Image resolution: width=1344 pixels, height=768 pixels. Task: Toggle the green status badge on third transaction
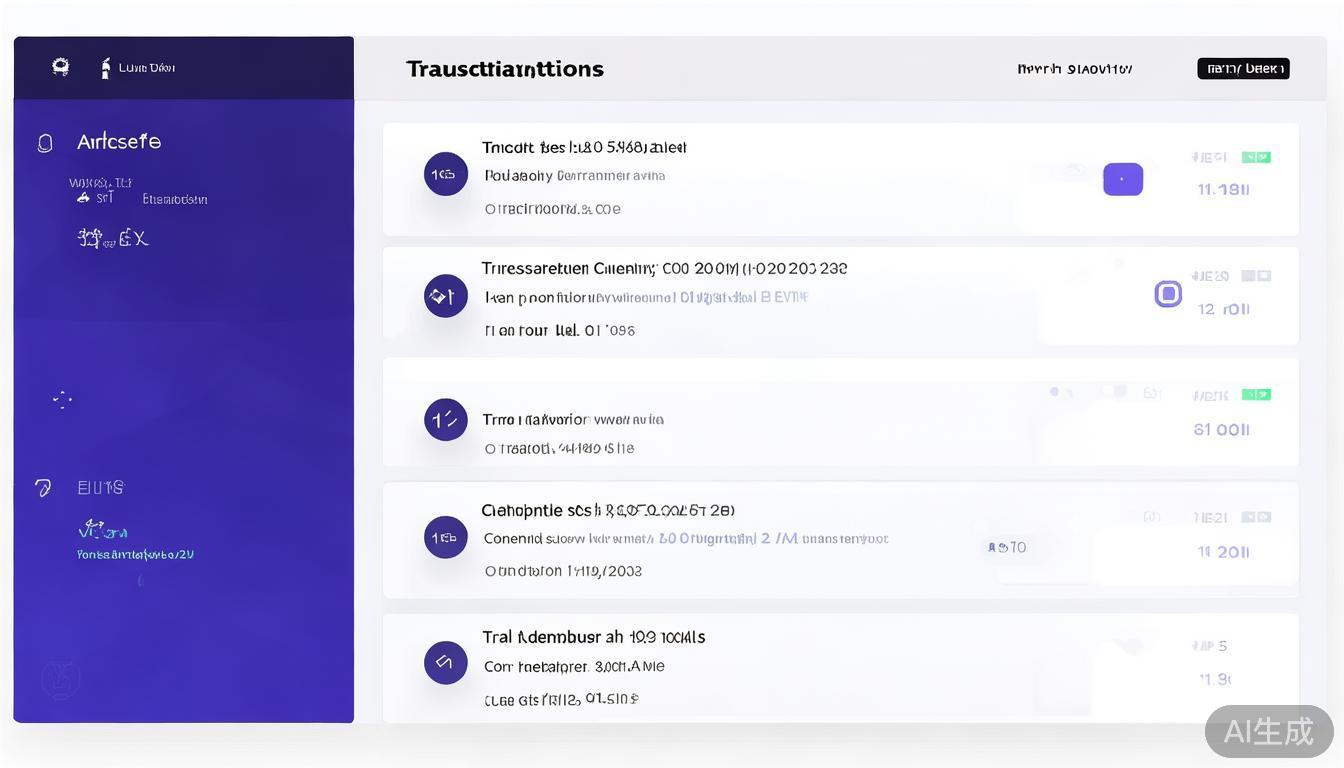point(1256,394)
